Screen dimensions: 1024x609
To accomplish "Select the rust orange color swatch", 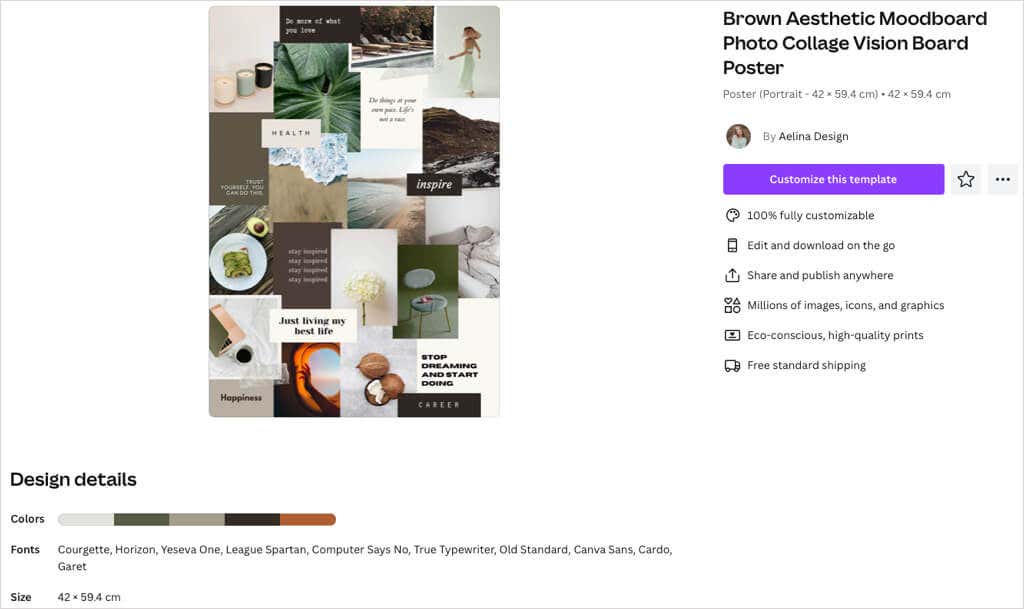I will (308, 519).
